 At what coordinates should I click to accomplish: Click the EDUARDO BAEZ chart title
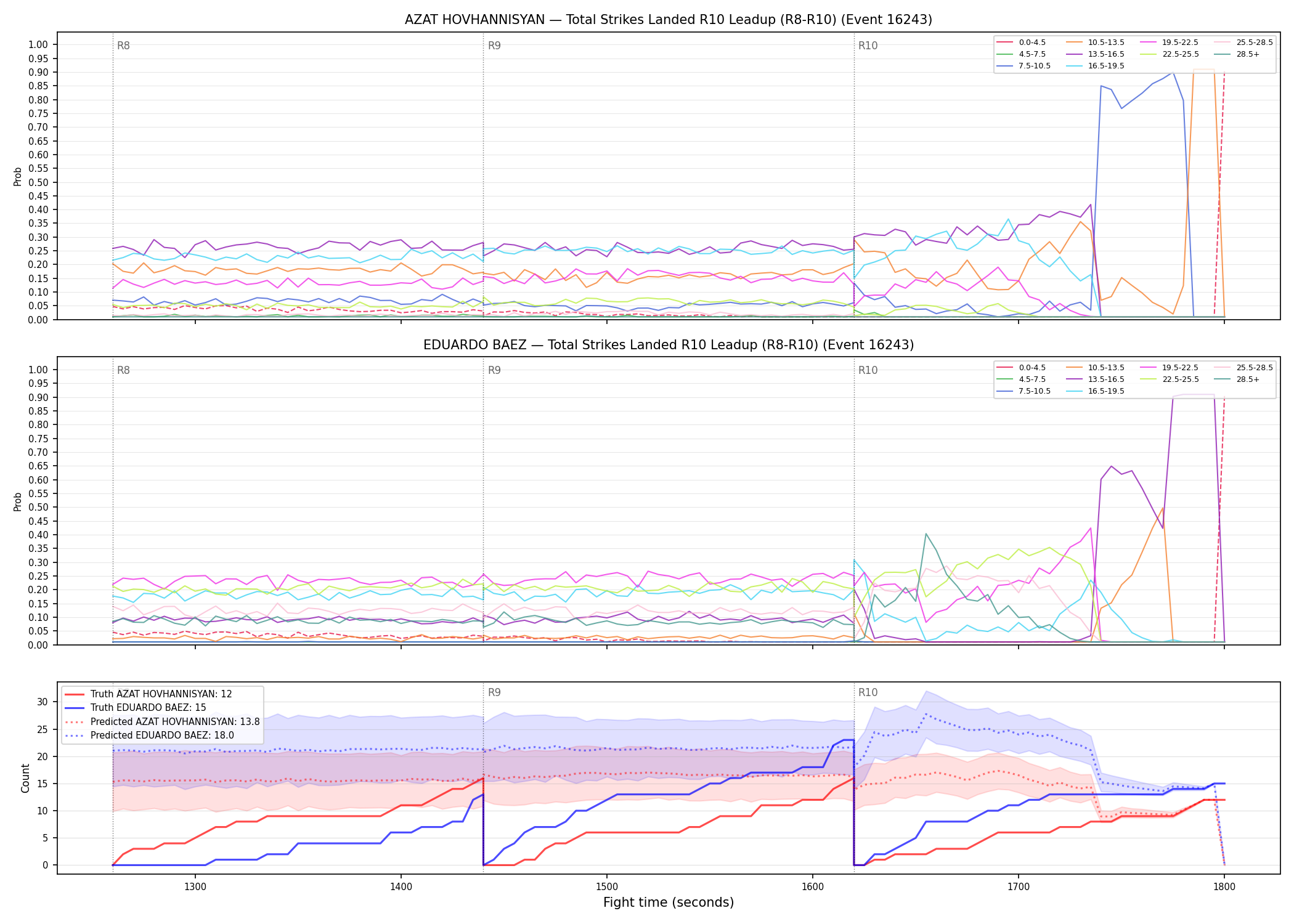pos(669,345)
